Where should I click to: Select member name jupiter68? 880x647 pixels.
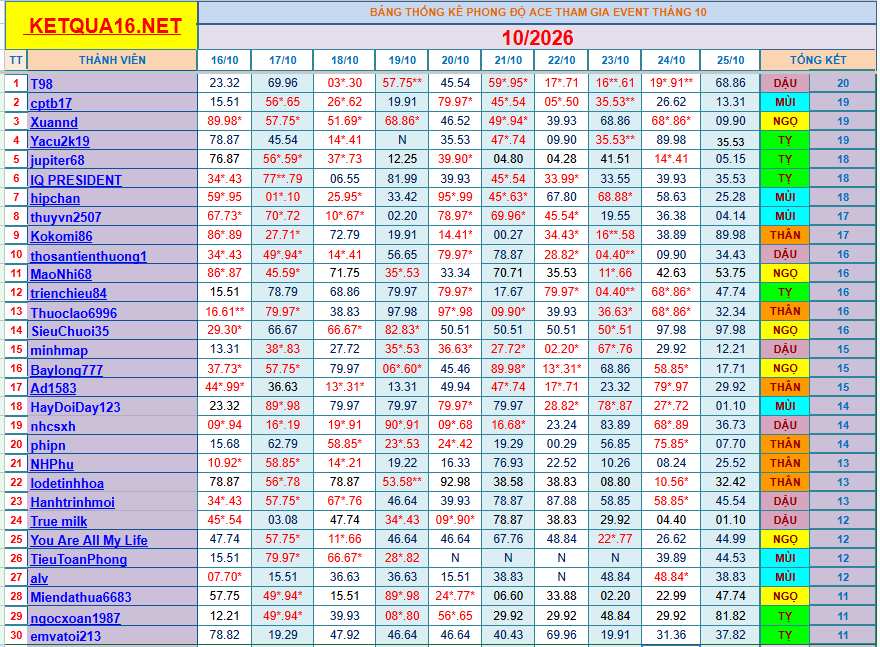tap(57, 160)
